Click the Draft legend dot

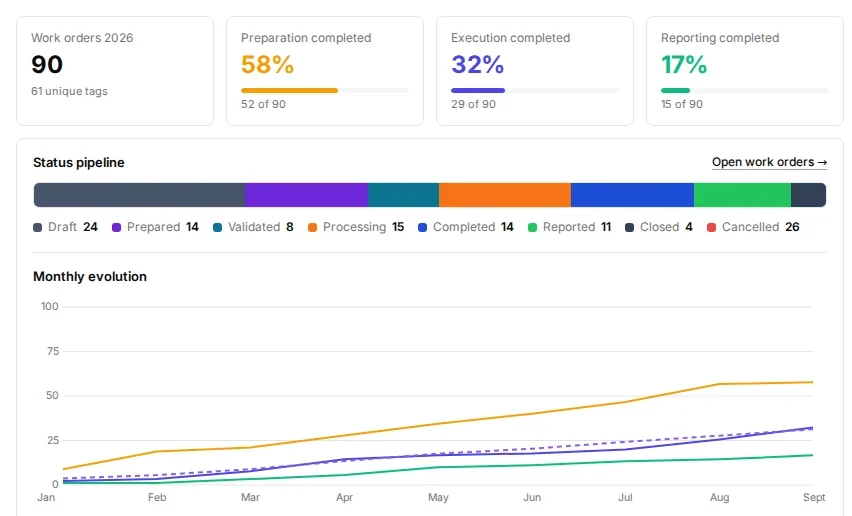click(37, 228)
